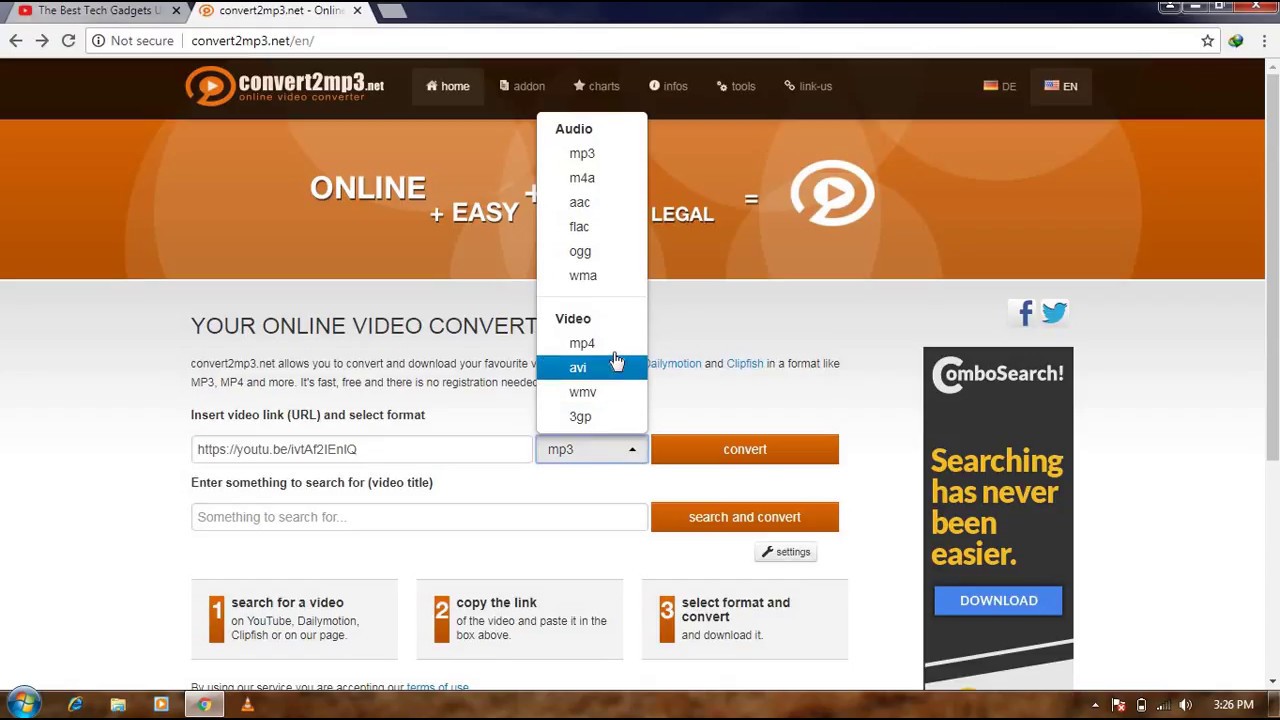Open Windows Explorer folder in the taskbar
Screen dimensions: 1280x720
tap(118, 705)
